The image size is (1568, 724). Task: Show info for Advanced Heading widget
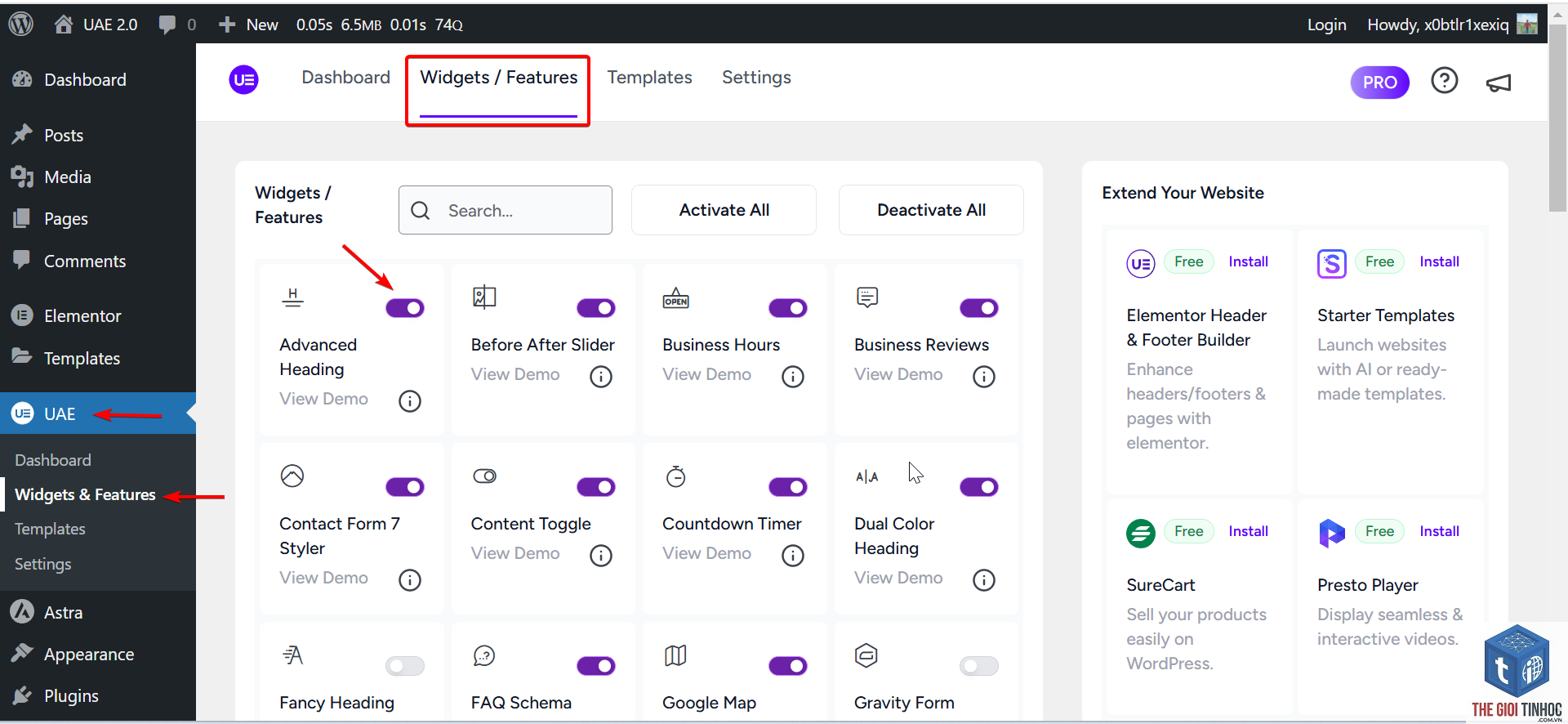point(410,401)
